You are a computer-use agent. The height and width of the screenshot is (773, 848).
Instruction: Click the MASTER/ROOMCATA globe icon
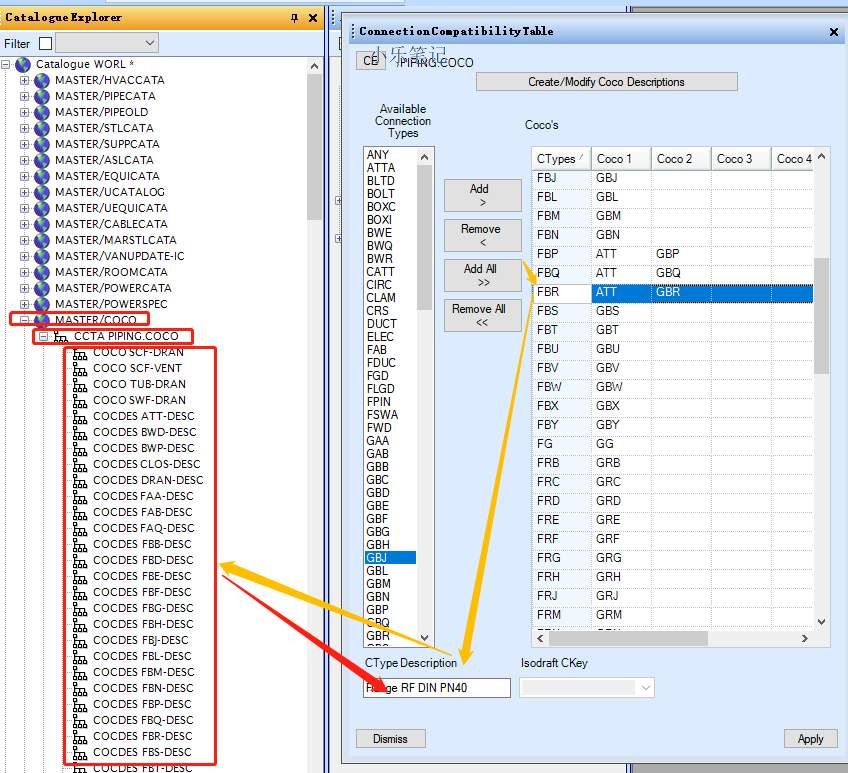42,272
